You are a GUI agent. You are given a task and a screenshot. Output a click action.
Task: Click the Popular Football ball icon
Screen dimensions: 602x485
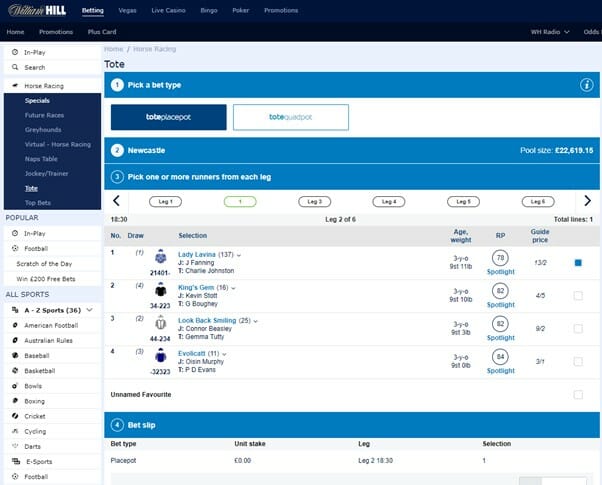point(15,248)
